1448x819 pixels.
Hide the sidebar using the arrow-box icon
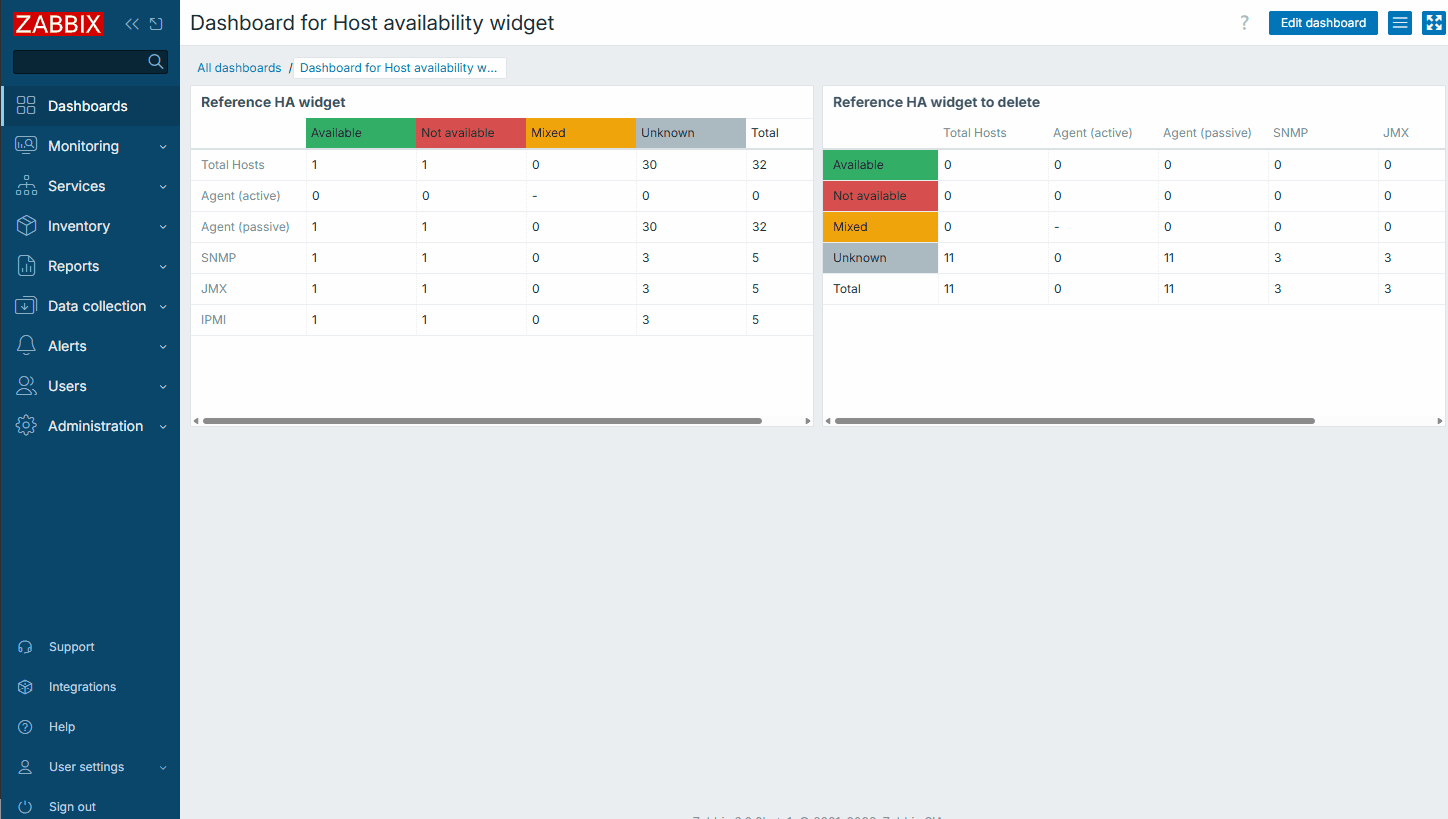click(x=156, y=24)
